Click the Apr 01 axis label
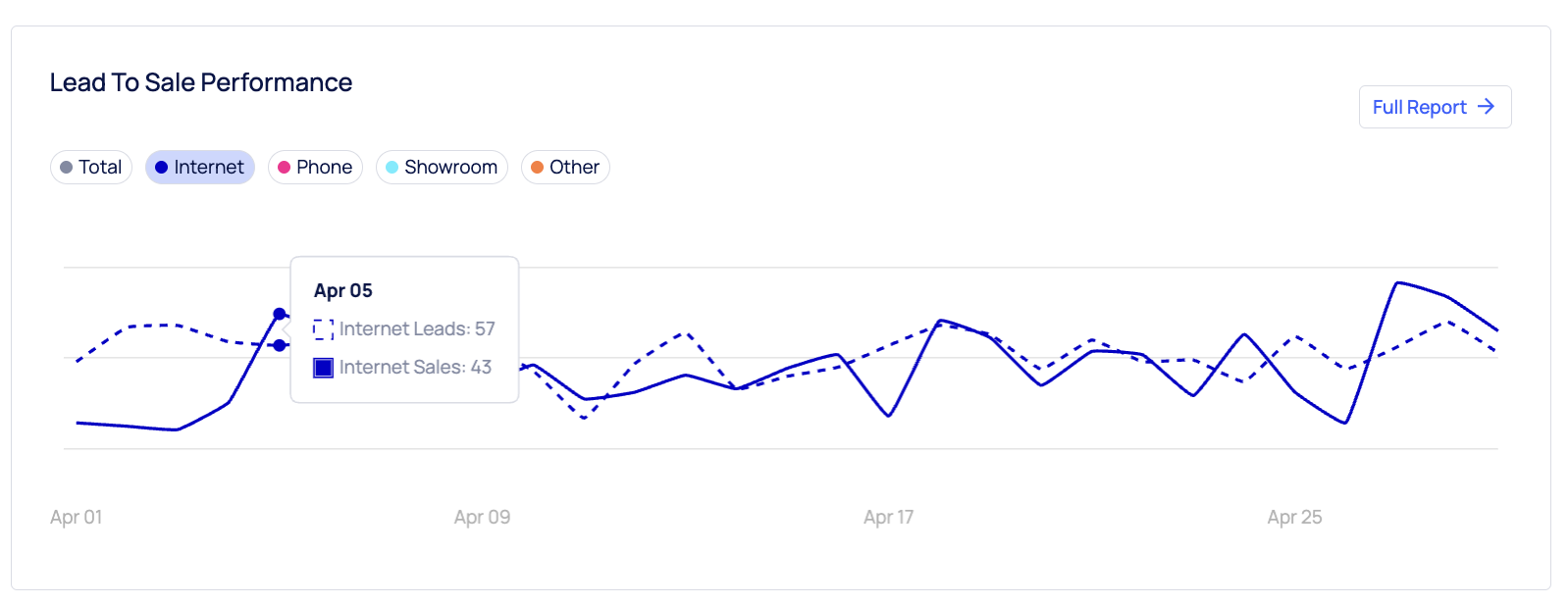This screenshot has height=604, width=1568. (x=77, y=517)
